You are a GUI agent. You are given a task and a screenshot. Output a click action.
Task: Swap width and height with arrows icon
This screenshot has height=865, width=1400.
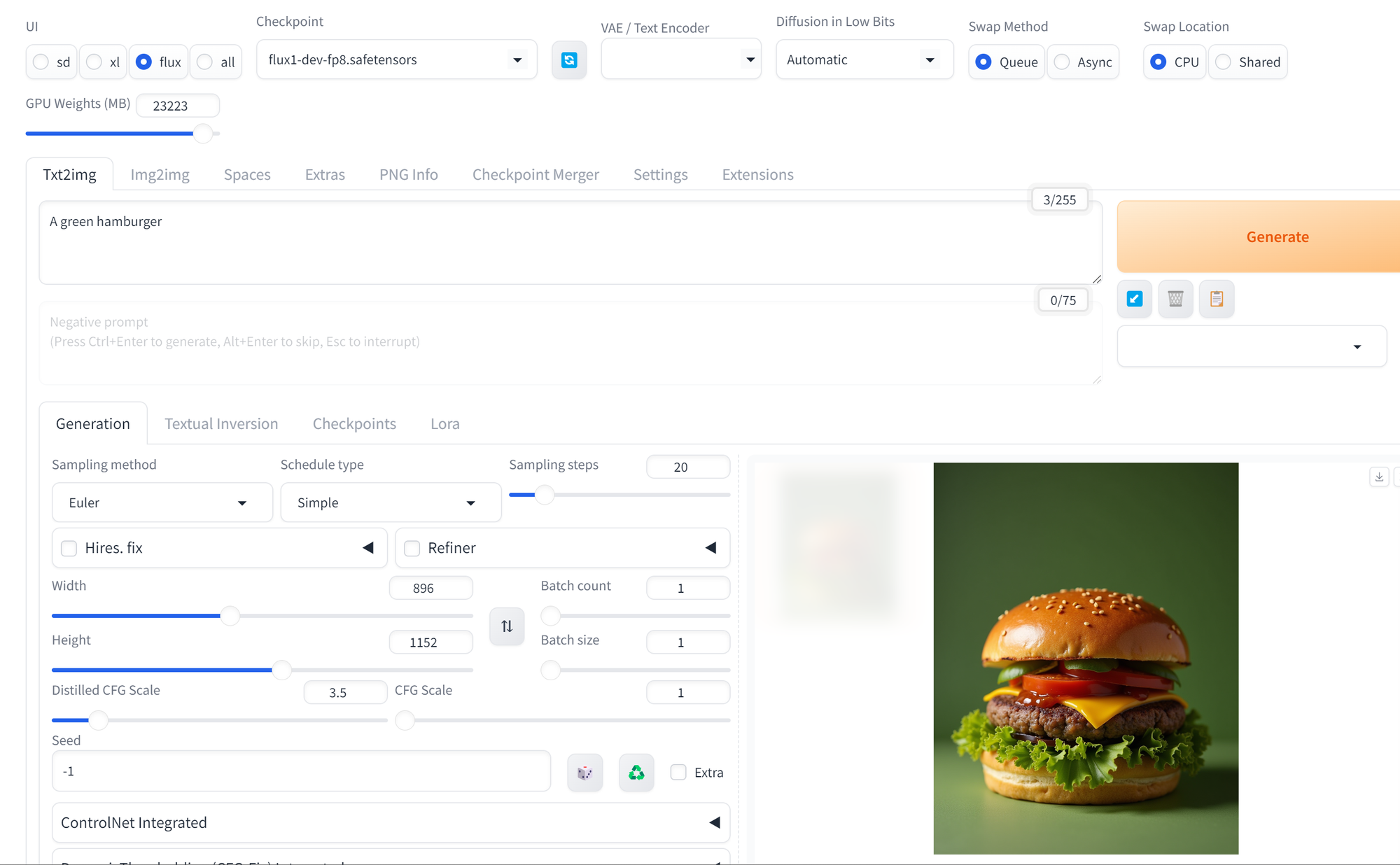coord(507,626)
